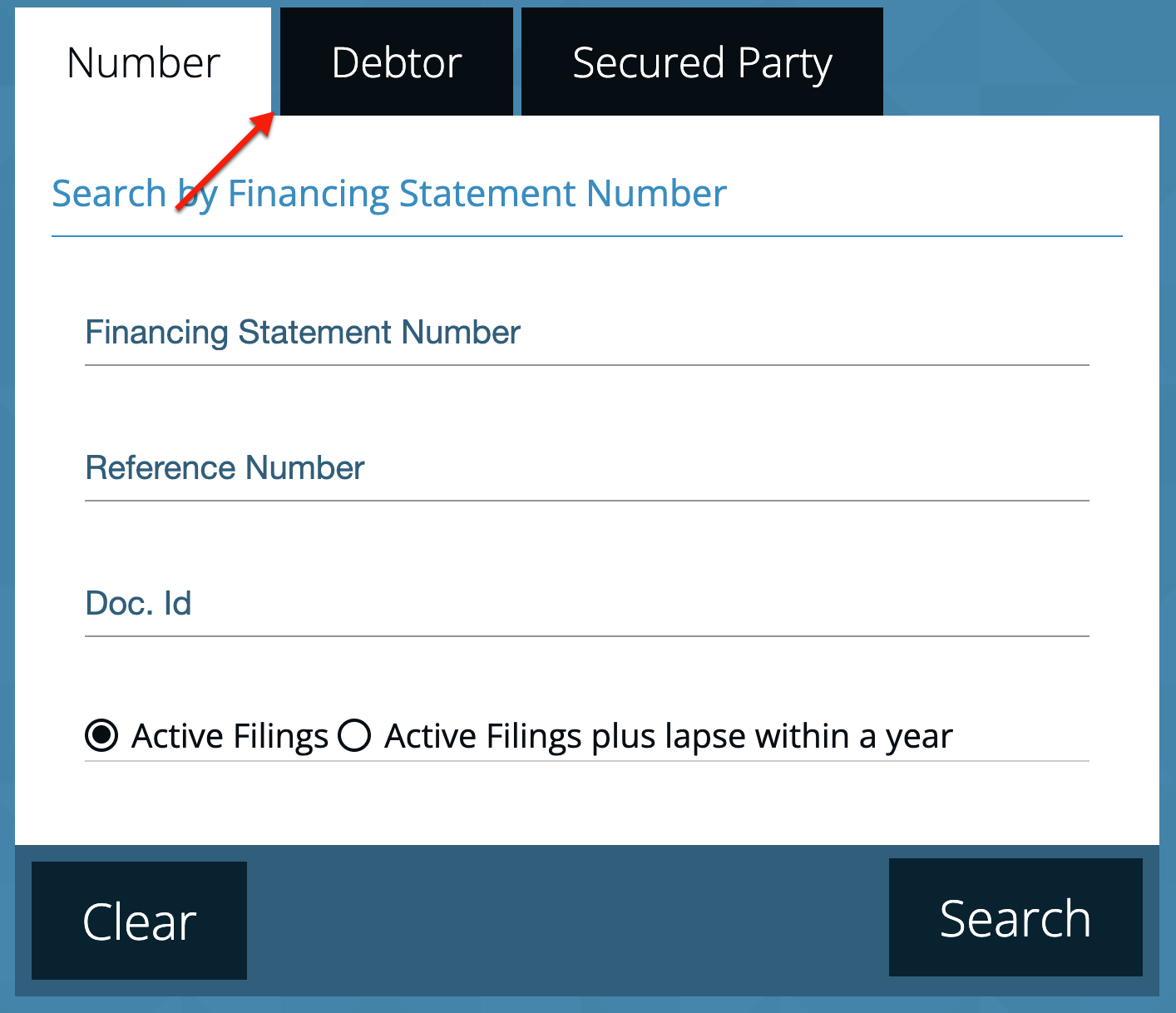1176x1013 pixels.
Task: Click the Reference Number label text
Action: click(225, 468)
